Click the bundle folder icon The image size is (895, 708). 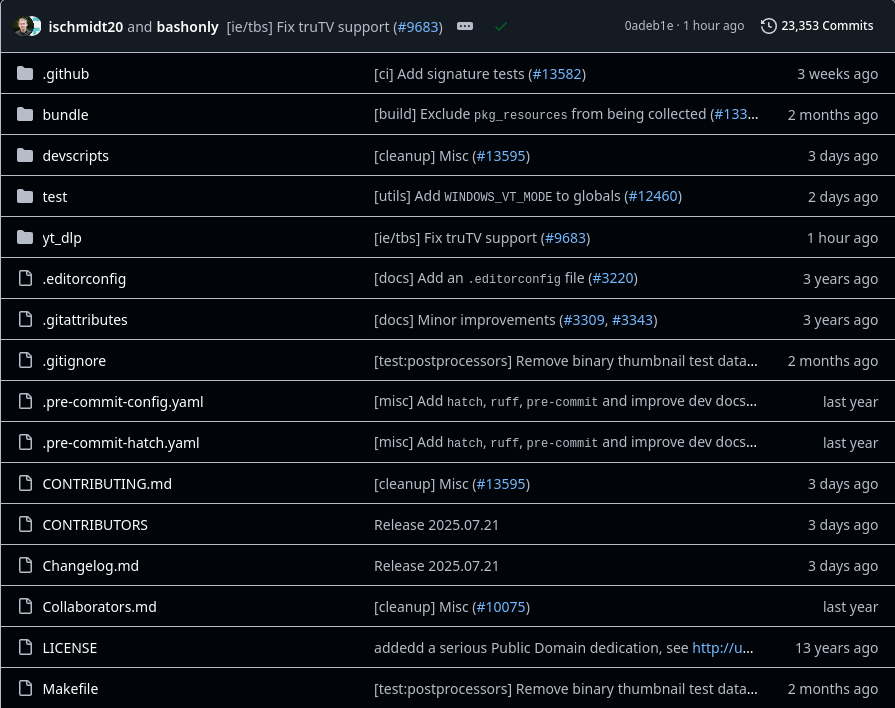coord(25,115)
